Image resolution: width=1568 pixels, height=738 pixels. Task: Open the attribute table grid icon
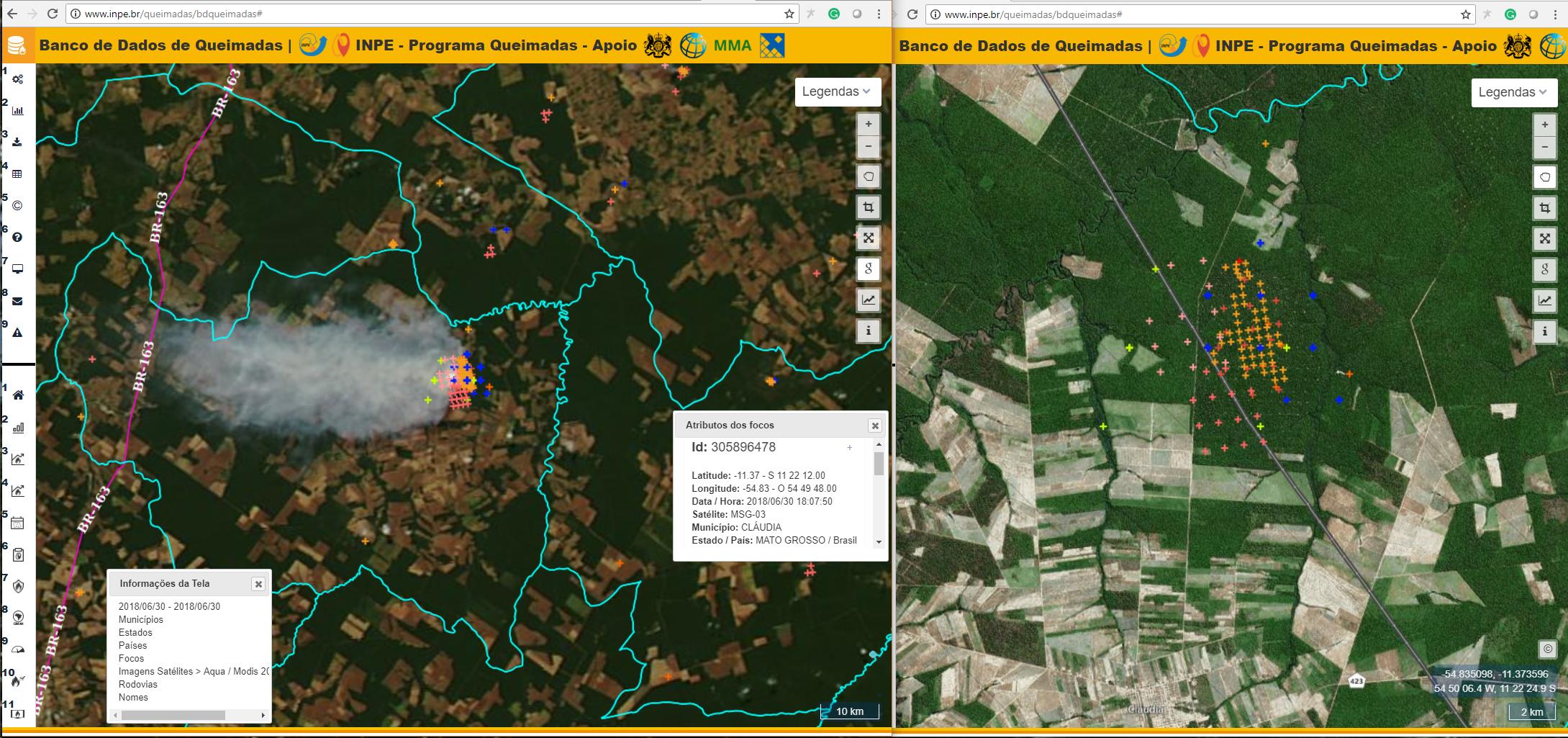pos(18,174)
